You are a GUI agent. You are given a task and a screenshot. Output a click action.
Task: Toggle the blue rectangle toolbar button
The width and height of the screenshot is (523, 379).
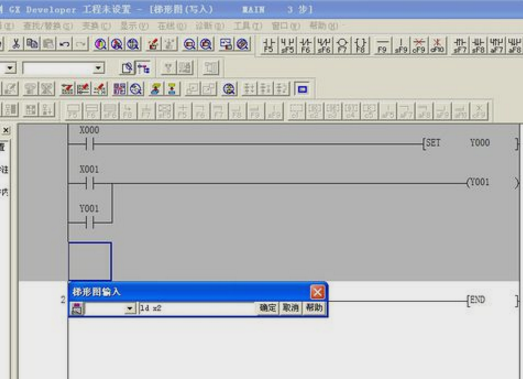302,89
